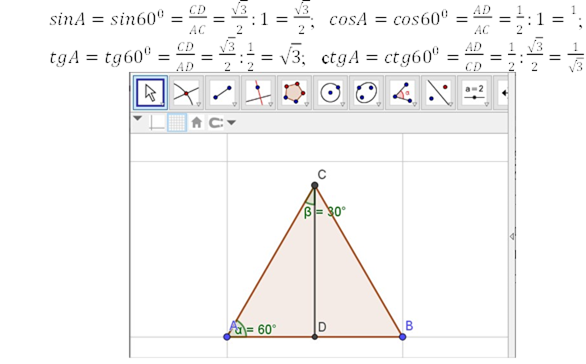Choose the a=2 Slider tool

click(x=474, y=93)
